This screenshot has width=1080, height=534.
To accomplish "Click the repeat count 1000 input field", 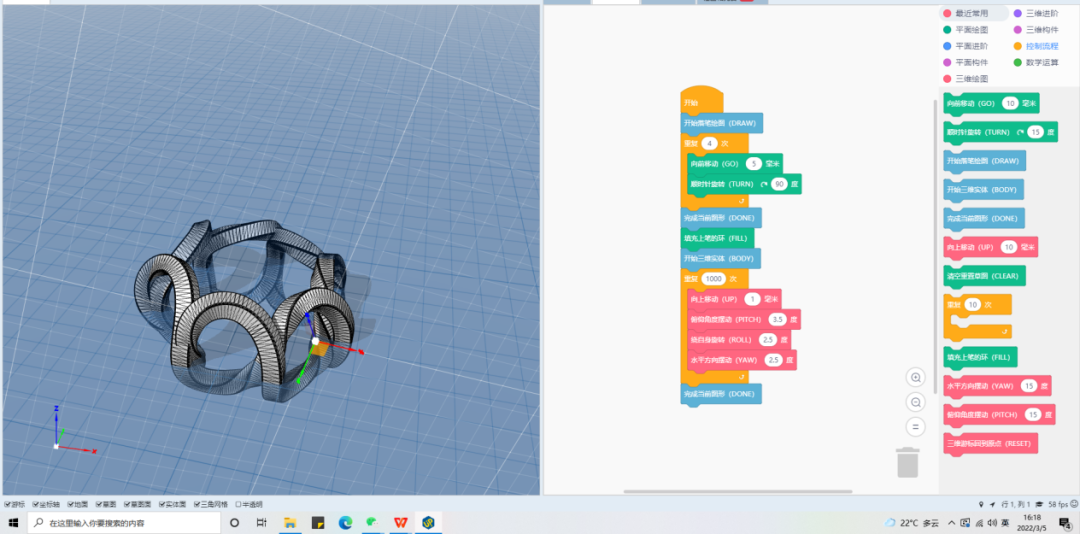I will [x=713, y=278].
